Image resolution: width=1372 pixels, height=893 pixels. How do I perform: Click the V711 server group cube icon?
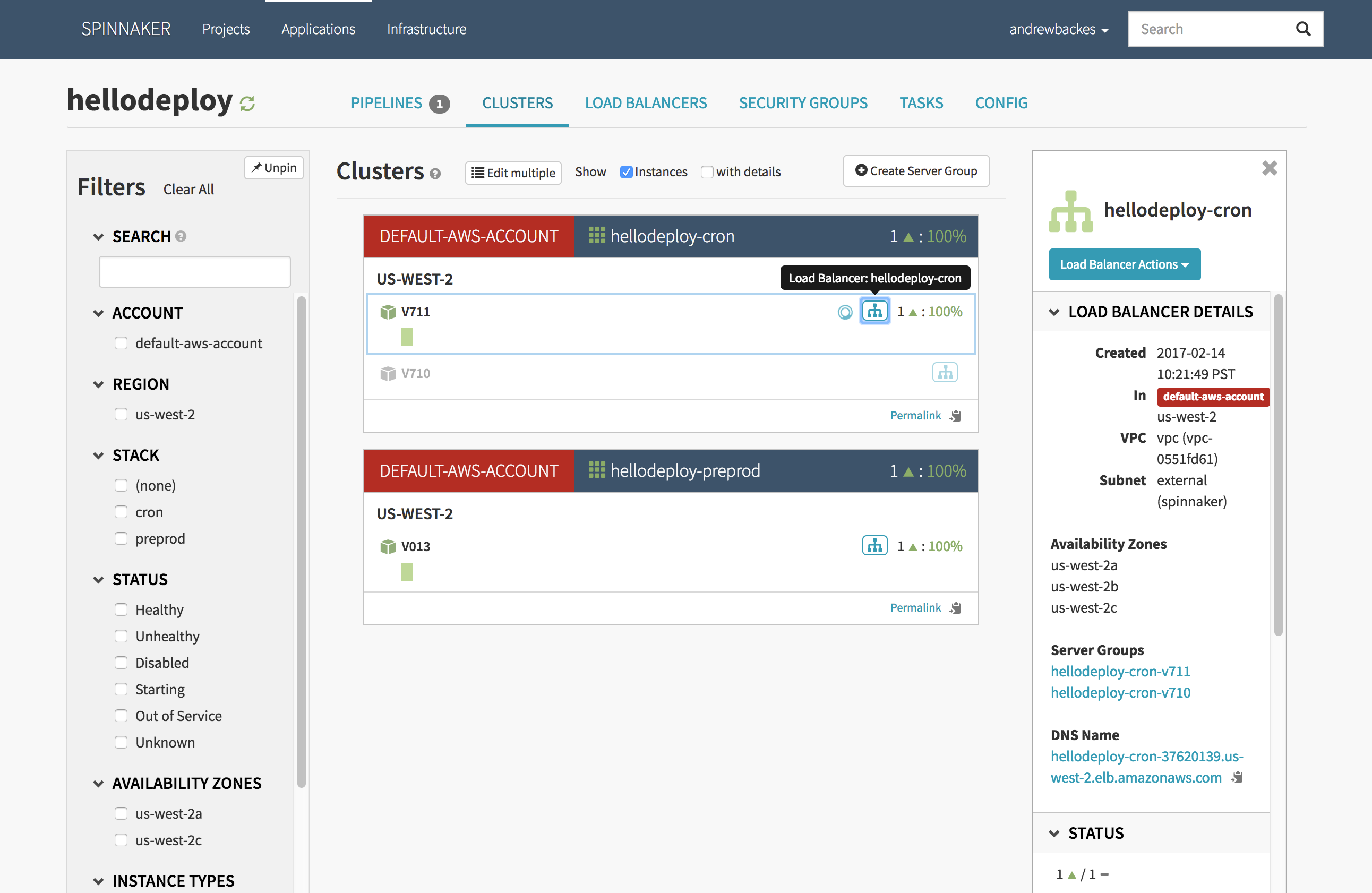[x=388, y=312]
